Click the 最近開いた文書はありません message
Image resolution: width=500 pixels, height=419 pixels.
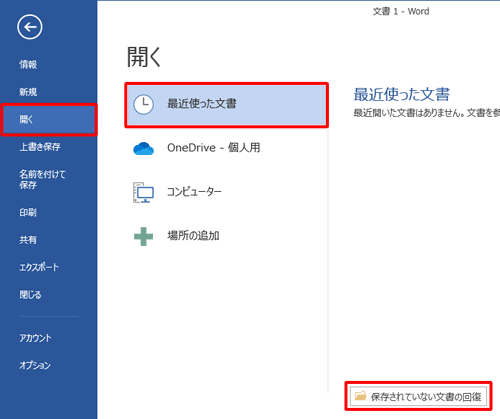[x=427, y=113]
